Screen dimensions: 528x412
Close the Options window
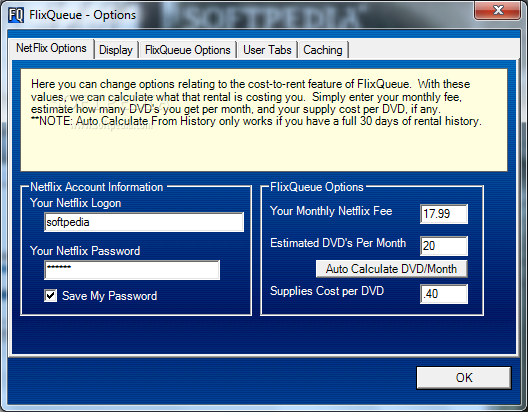pyautogui.click(x=498, y=10)
